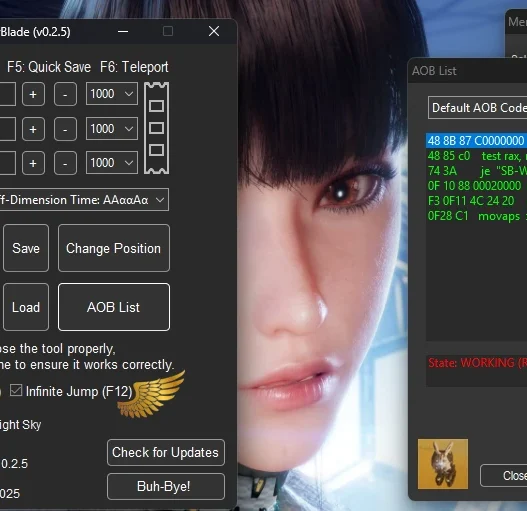Toggle the Infinite Jump (F12) checkbox
Image resolution: width=527 pixels, height=511 pixels.
16,390
